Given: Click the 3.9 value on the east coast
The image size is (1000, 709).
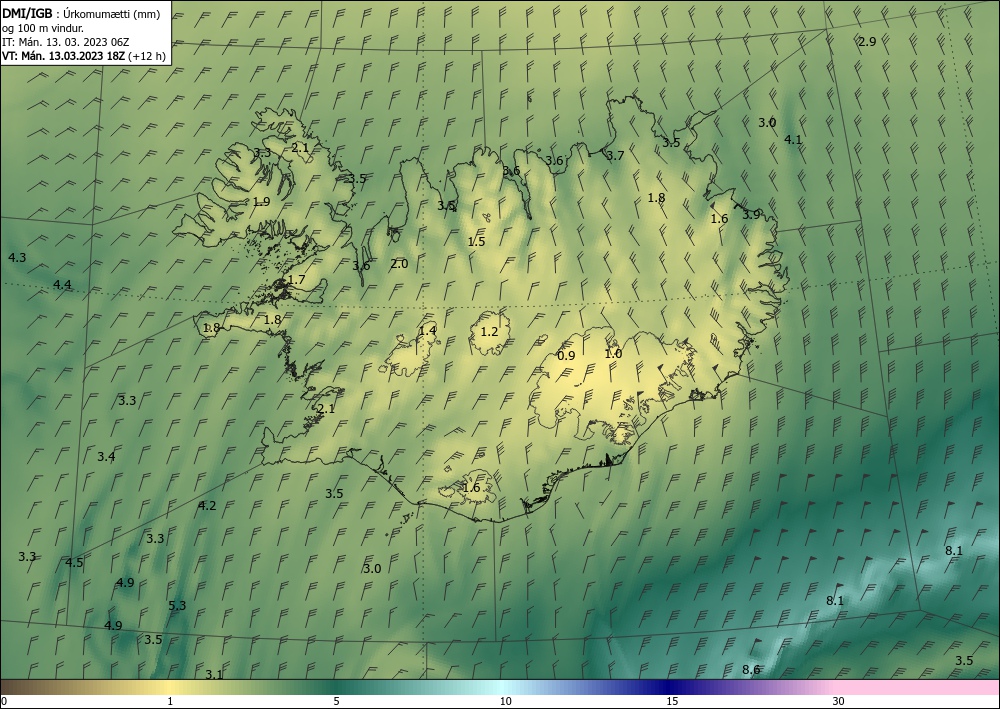Looking at the screenshot, I should 751,215.
